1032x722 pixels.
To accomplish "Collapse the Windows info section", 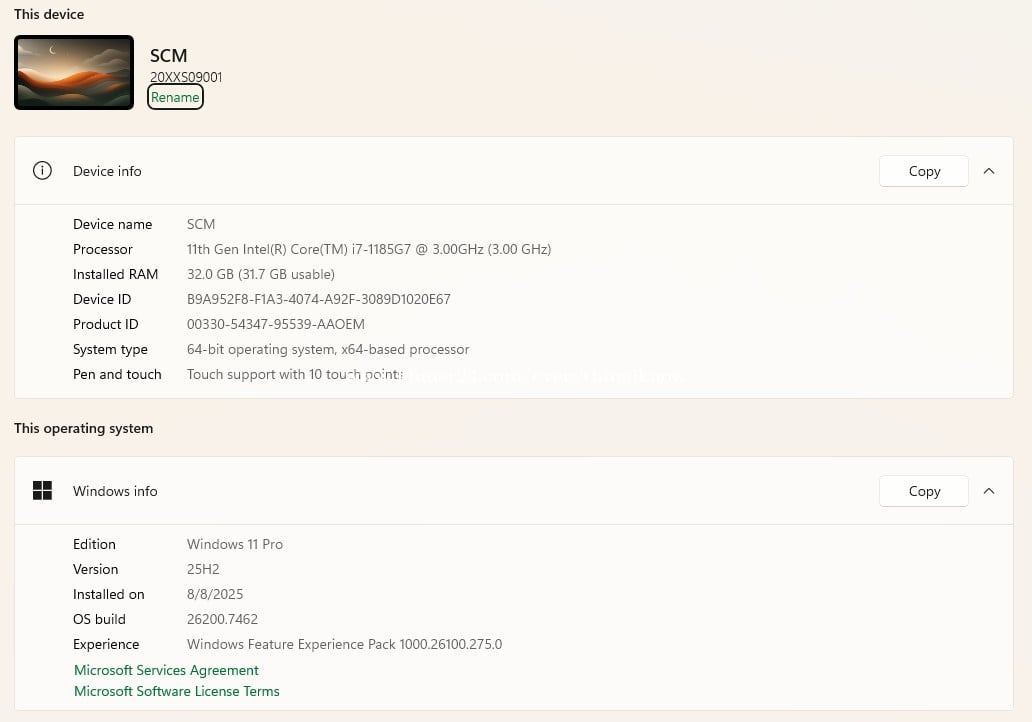I will [989, 491].
